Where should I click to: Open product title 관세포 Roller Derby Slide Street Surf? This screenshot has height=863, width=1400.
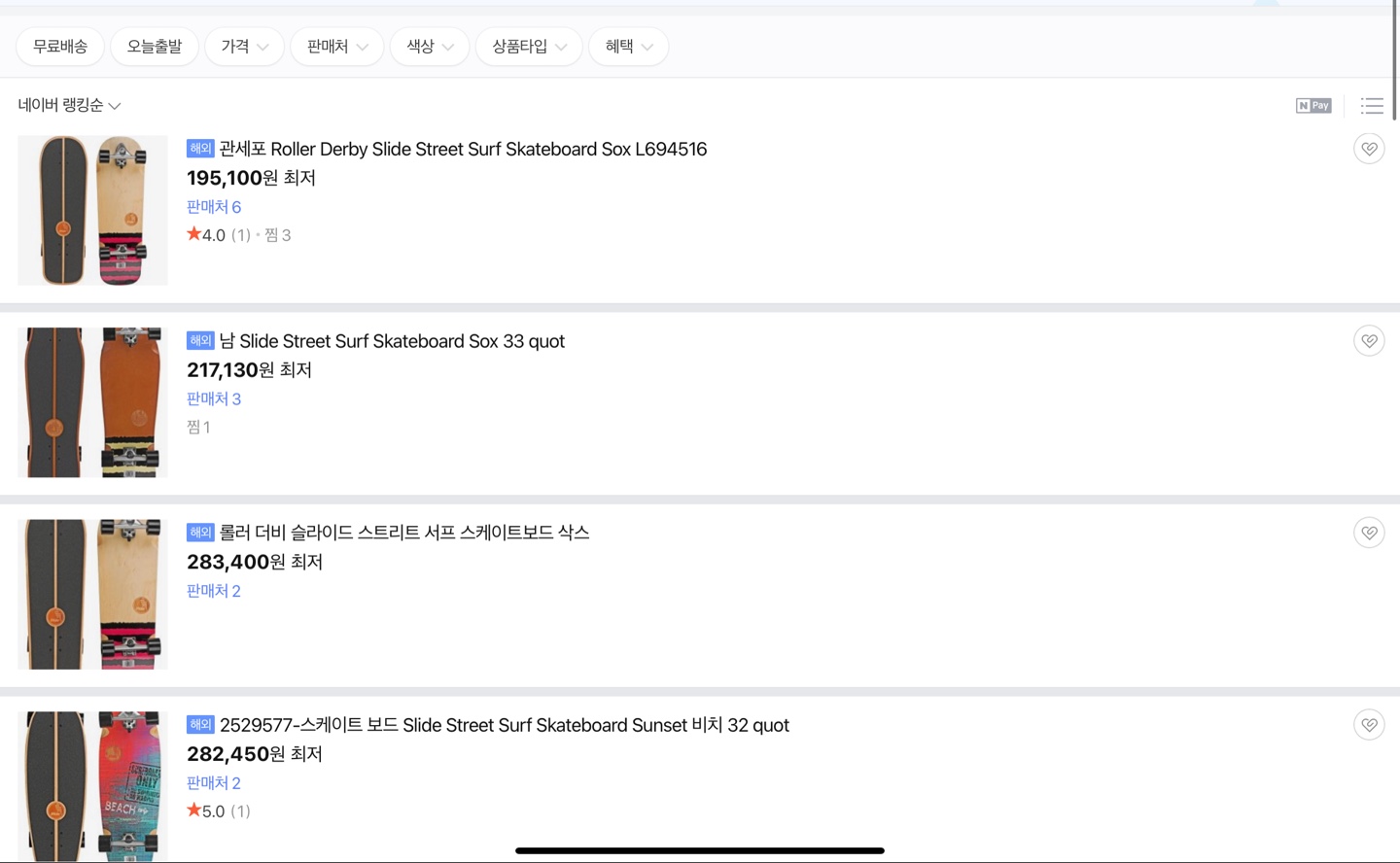click(x=463, y=149)
